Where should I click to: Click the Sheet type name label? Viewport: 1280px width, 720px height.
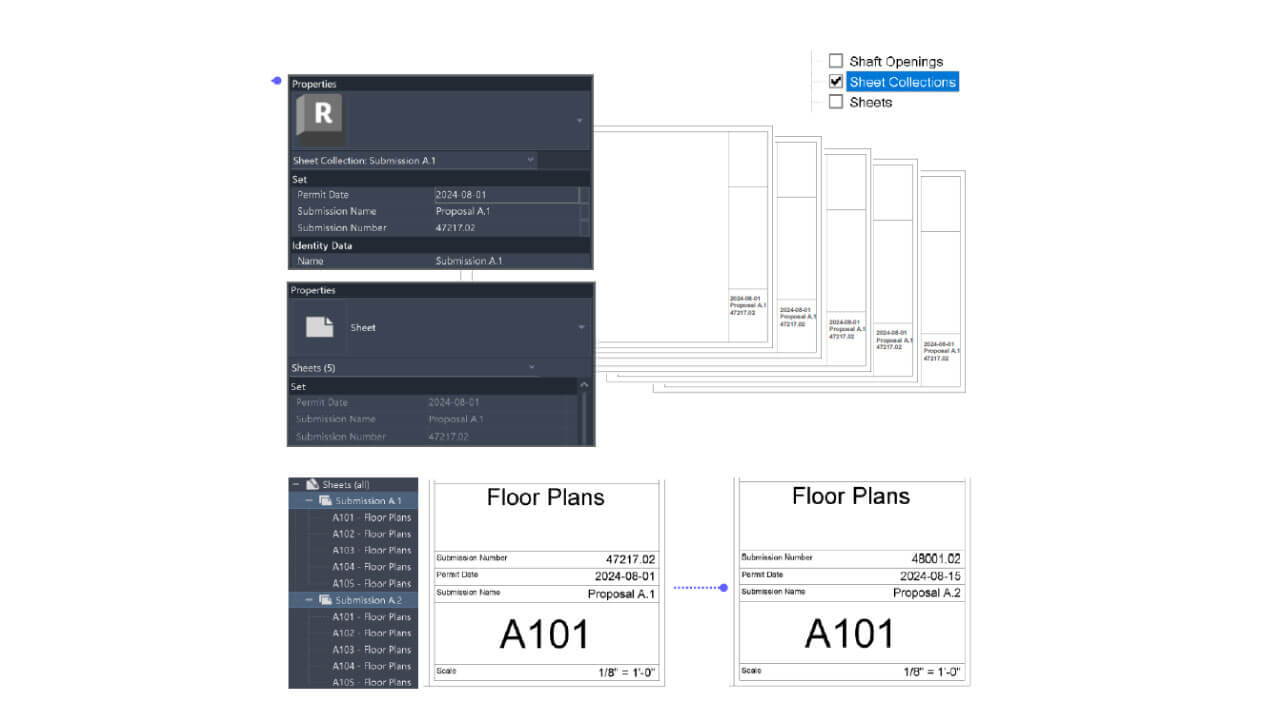363,327
